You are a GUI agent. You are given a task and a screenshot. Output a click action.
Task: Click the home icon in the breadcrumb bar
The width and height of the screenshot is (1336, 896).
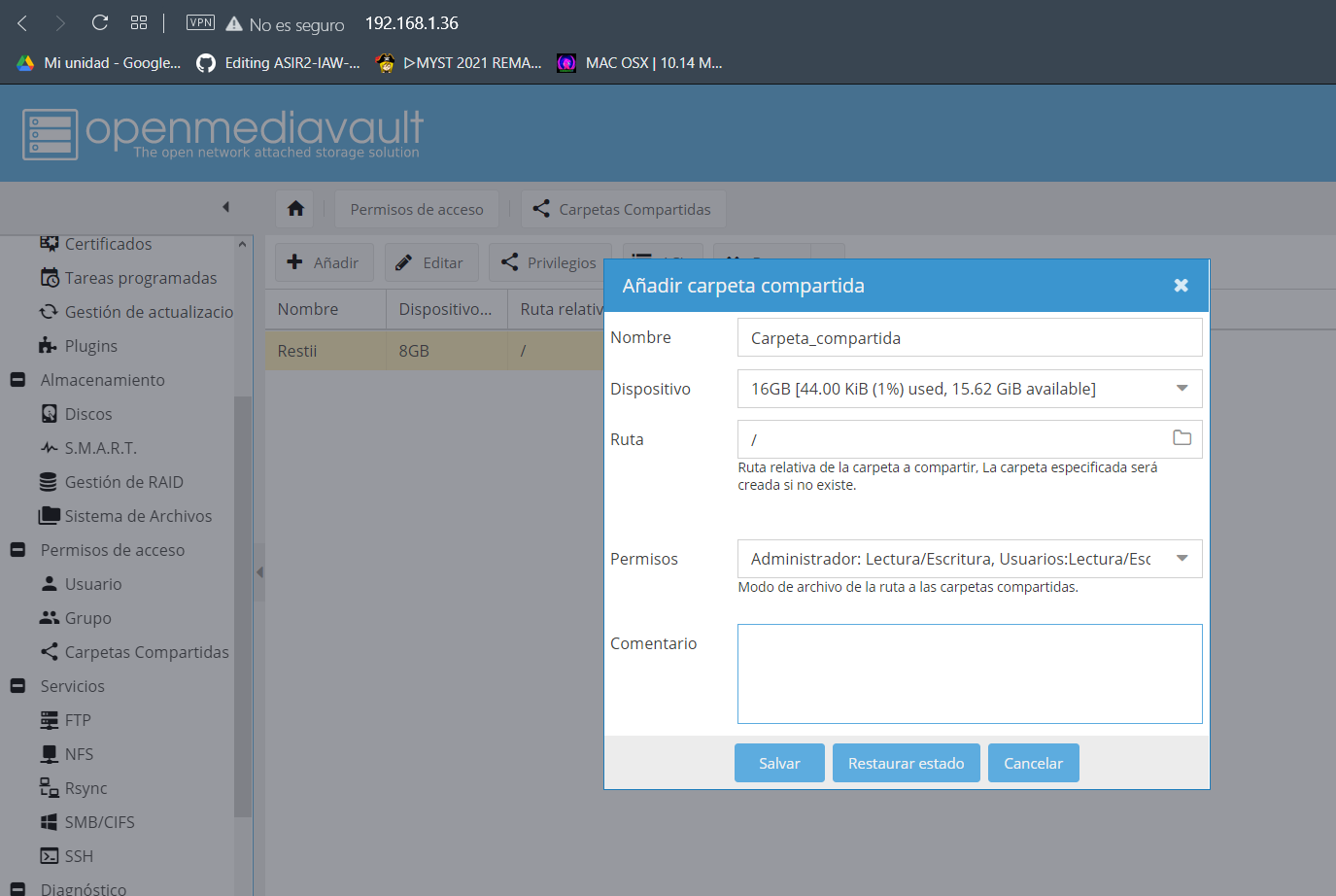click(296, 209)
